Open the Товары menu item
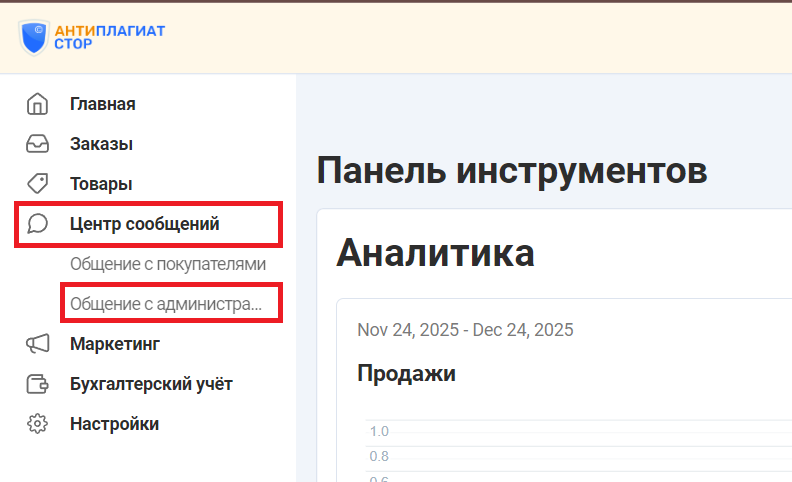This screenshot has height=482, width=792. [101, 184]
